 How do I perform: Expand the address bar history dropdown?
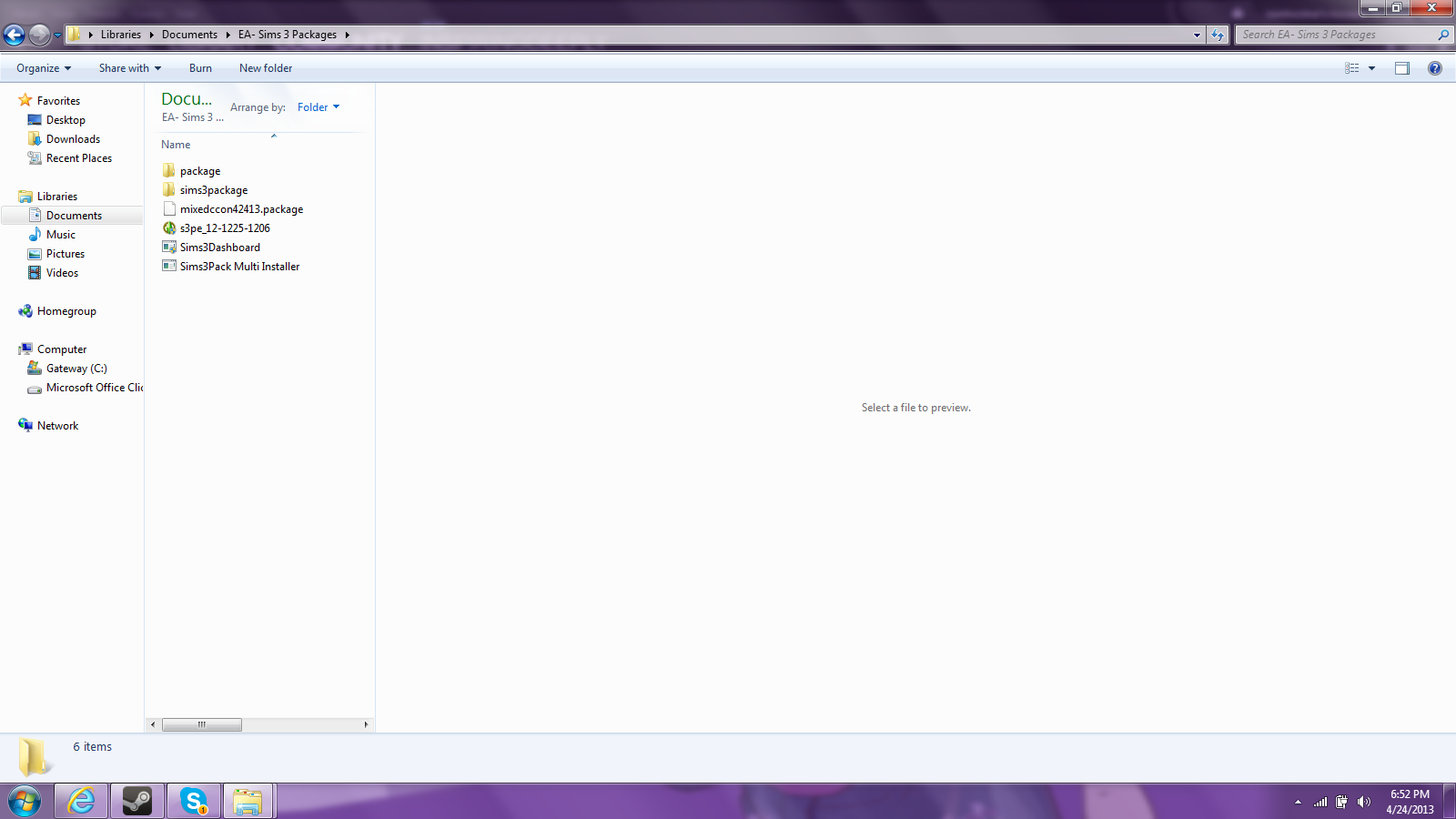coord(1197,35)
